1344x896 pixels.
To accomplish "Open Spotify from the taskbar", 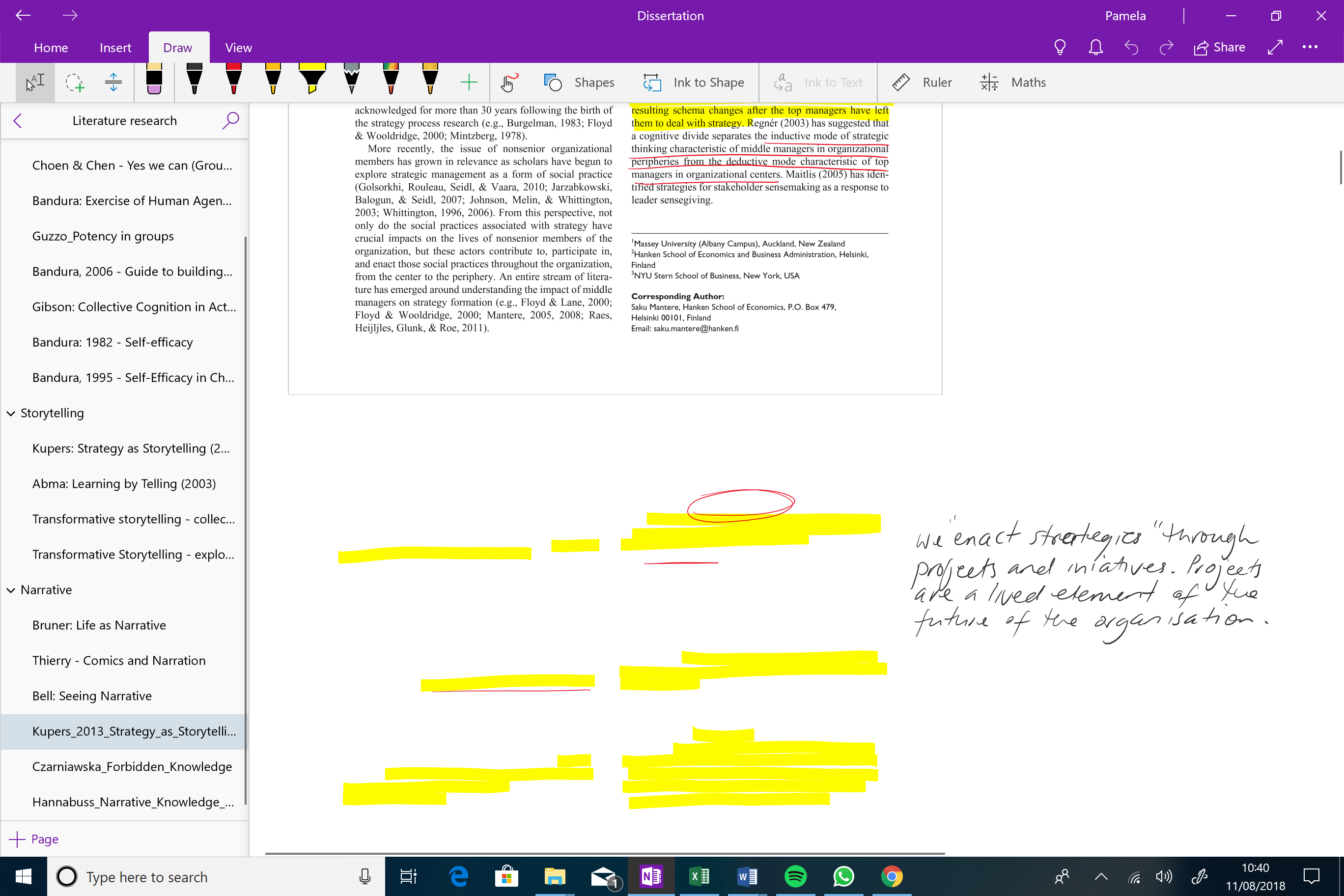I will pos(795,876).
